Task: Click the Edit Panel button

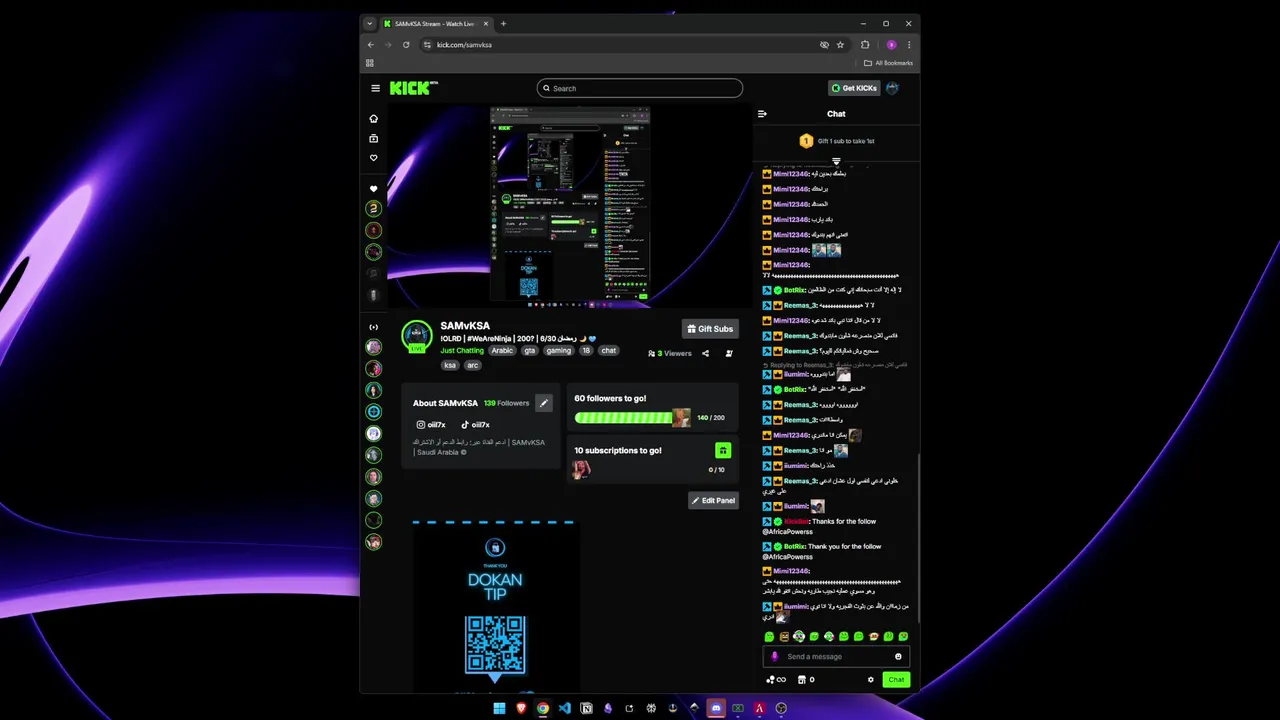Action: (x=713, y=500)
